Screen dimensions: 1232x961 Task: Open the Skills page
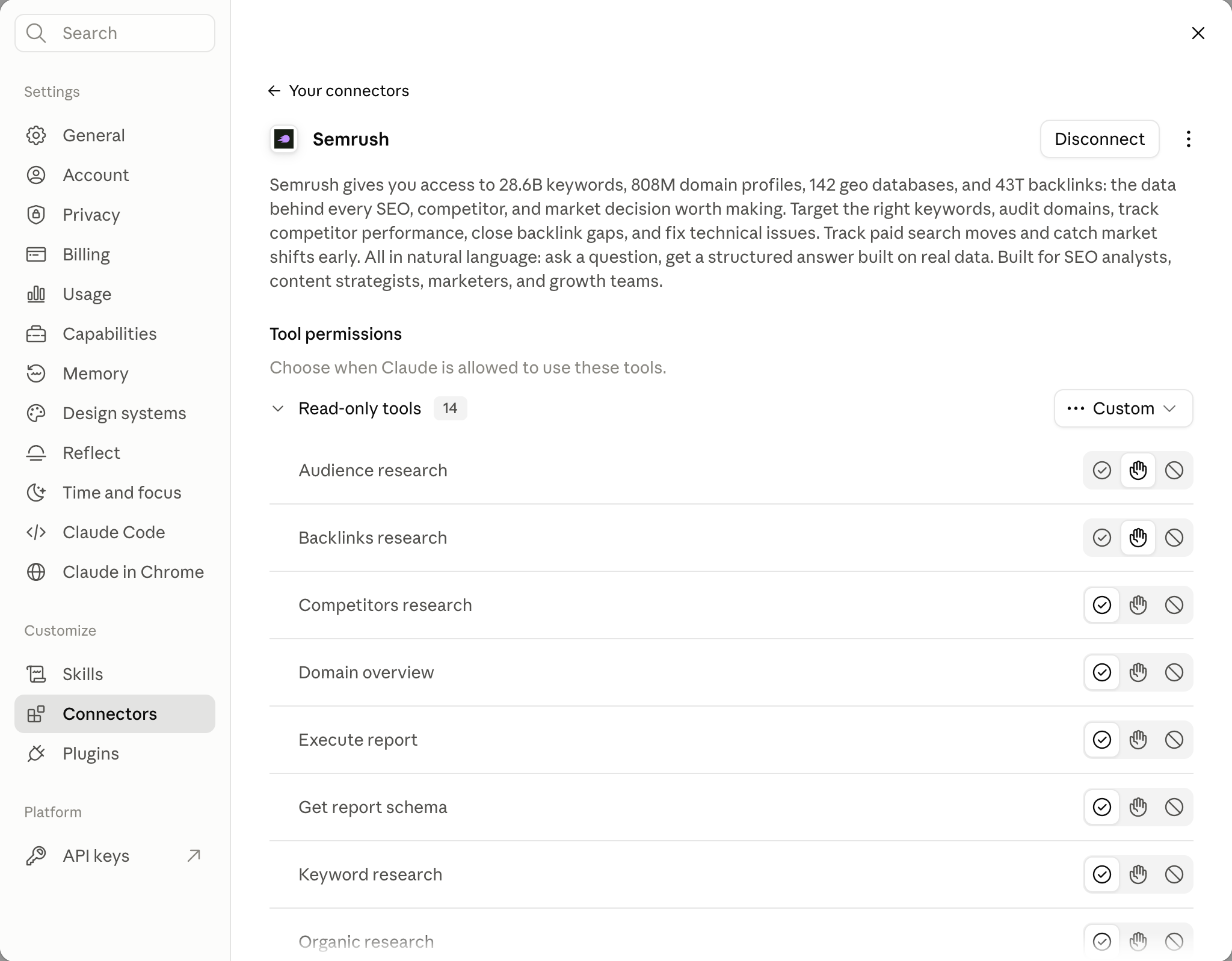115,674
